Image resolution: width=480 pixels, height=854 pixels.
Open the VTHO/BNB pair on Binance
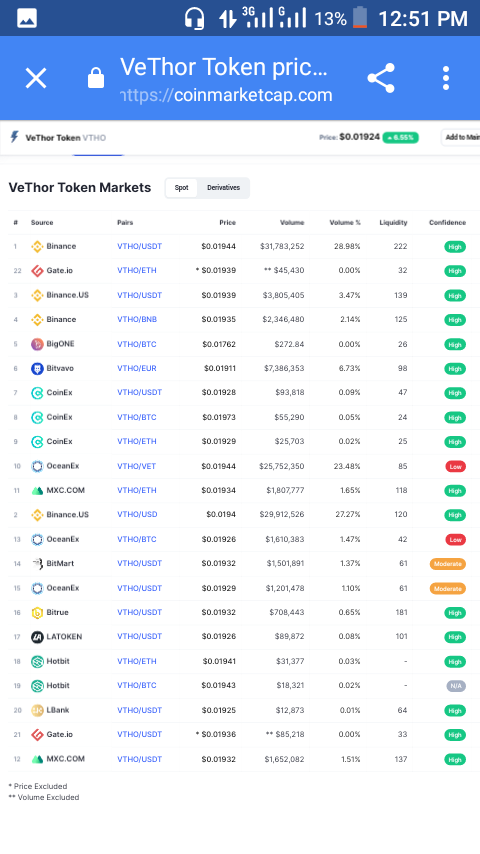point(137,320)
